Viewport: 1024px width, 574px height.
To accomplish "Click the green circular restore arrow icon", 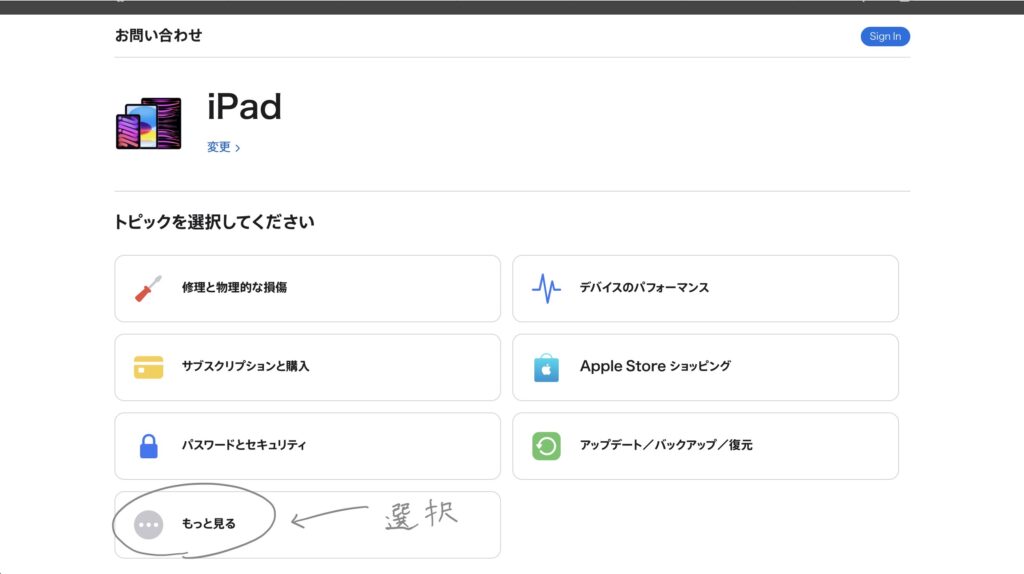I will [546, 446].
